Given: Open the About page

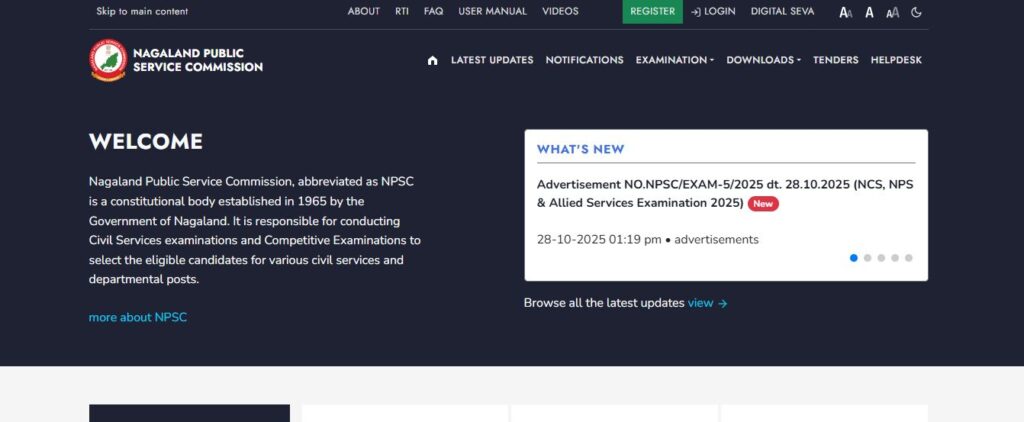Looking at the screenshot, I should 364,12.
